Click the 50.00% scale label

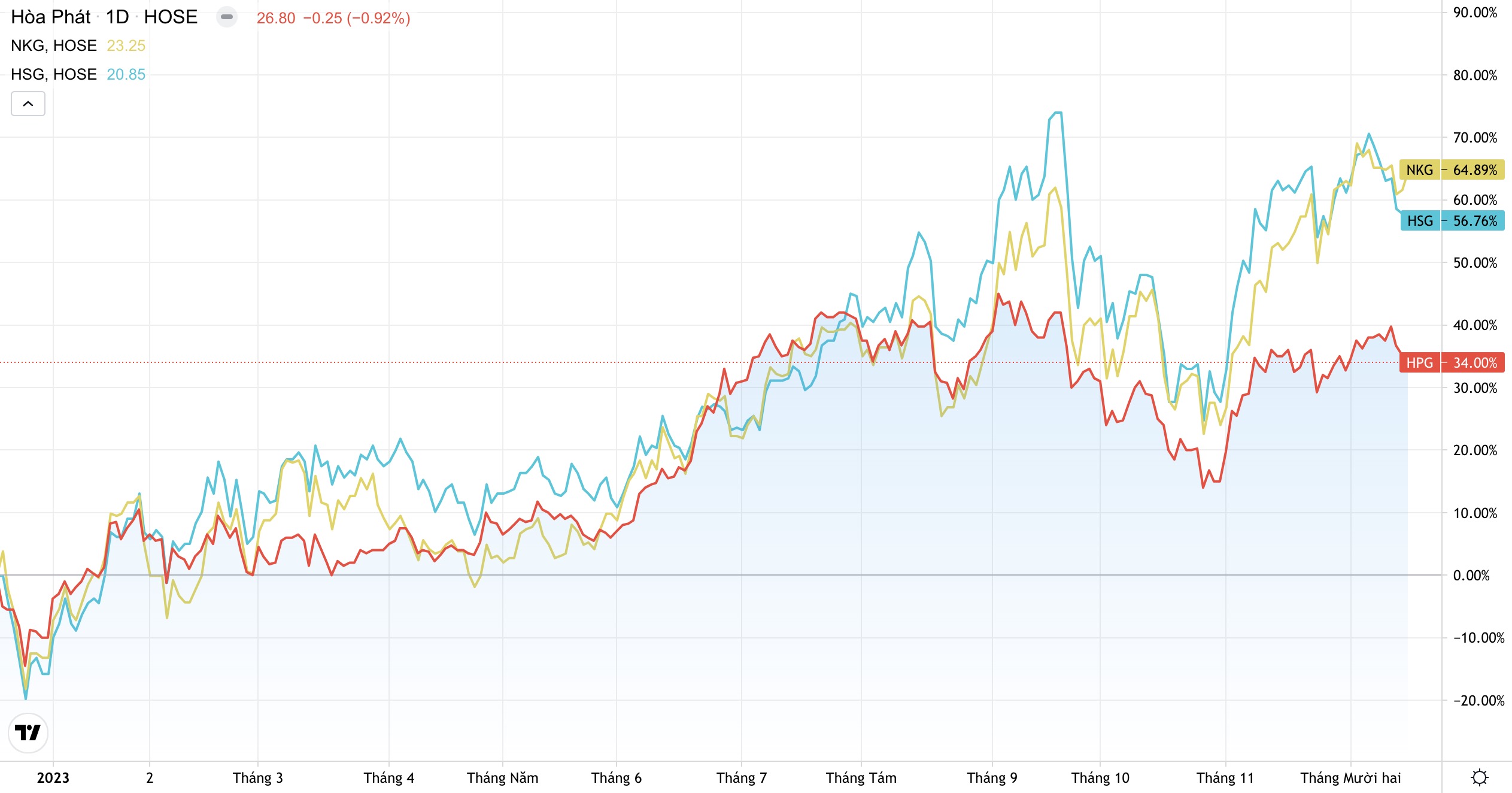pos(1475,263)
